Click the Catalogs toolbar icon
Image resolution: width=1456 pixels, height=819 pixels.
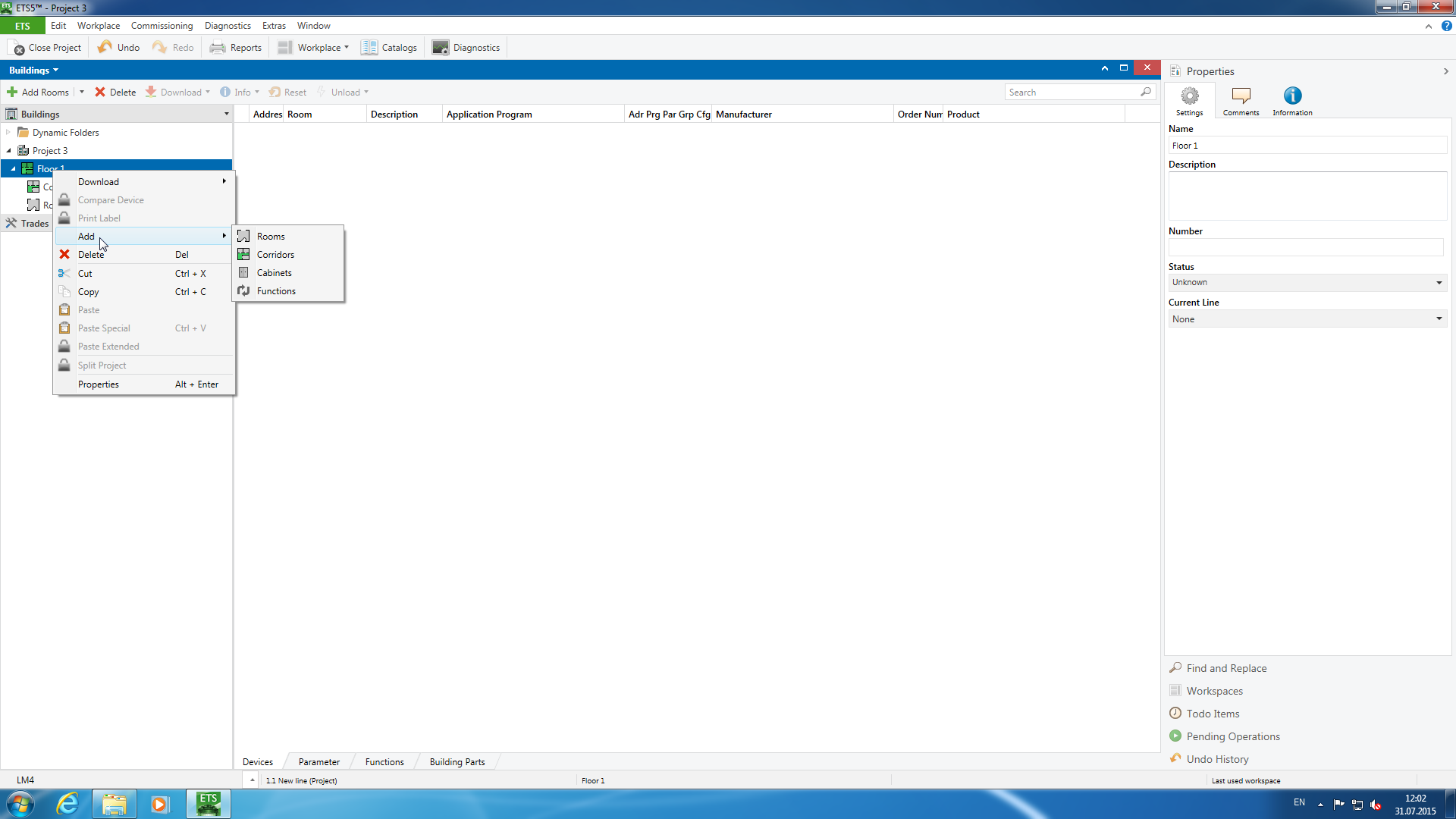369,47
